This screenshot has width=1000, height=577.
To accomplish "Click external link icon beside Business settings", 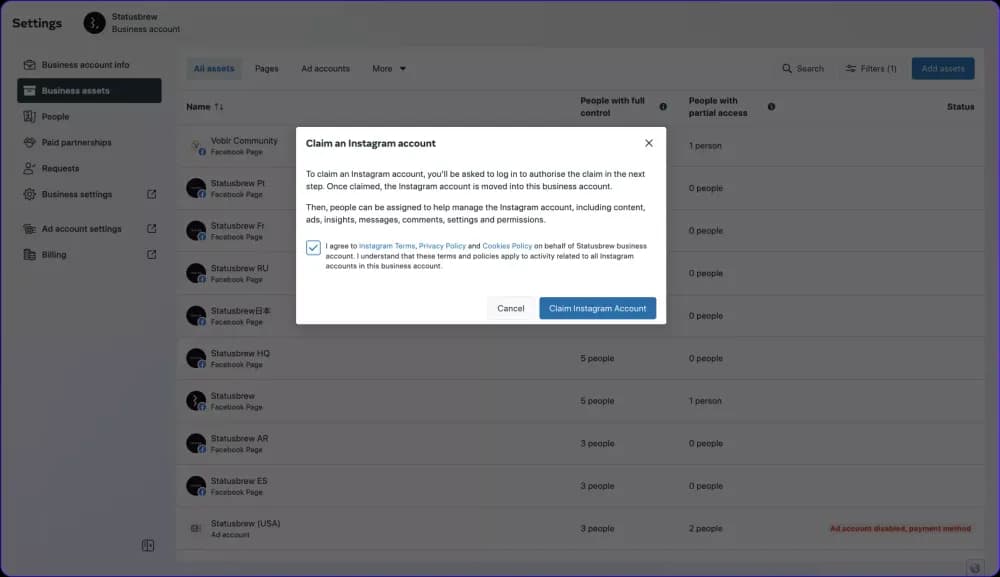I will point(152,194).
